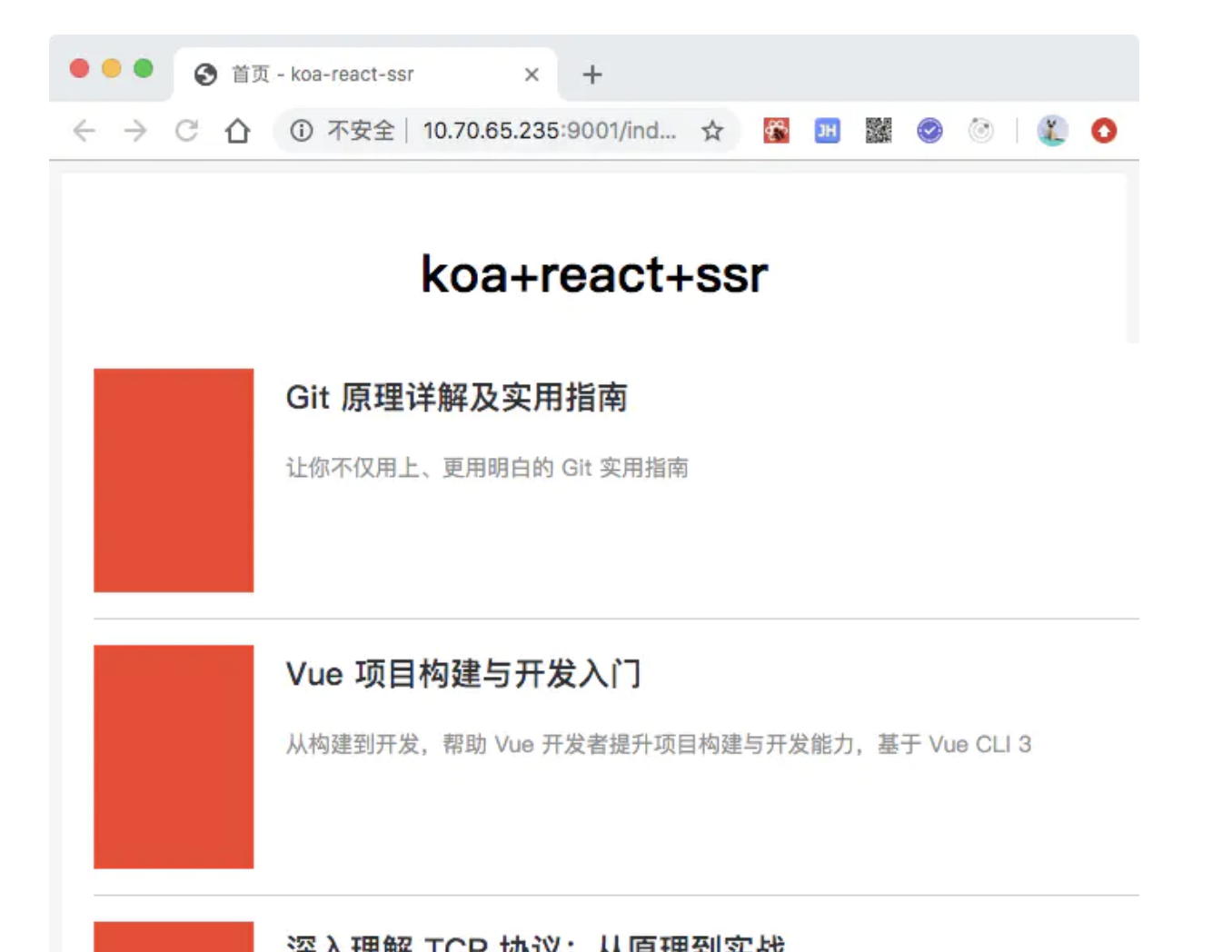Bookmark this page with the star icon
Screen dimensions: 1232x952
coord(712,131)
